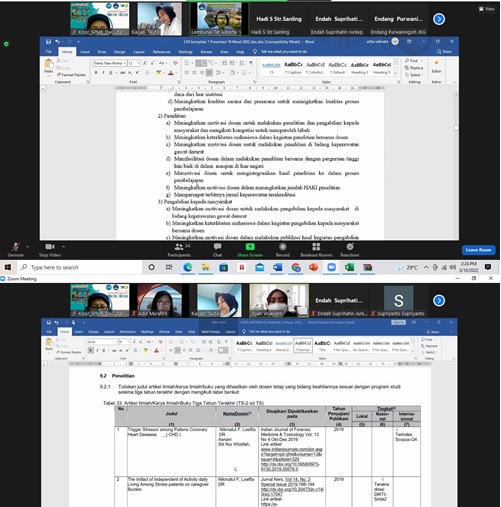501x507 pixels.
Task: Expand hidden system tray icons chevron
Action: [426, 267]
